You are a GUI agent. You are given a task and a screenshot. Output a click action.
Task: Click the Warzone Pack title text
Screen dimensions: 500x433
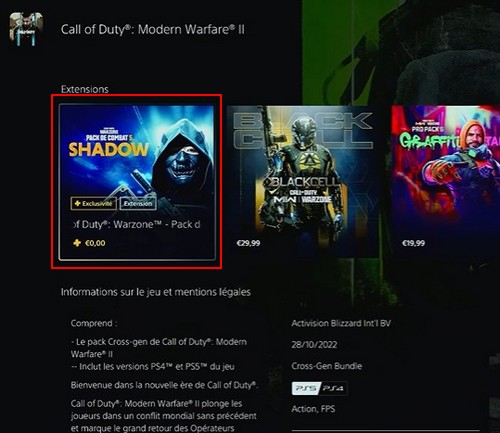[137, 224]
